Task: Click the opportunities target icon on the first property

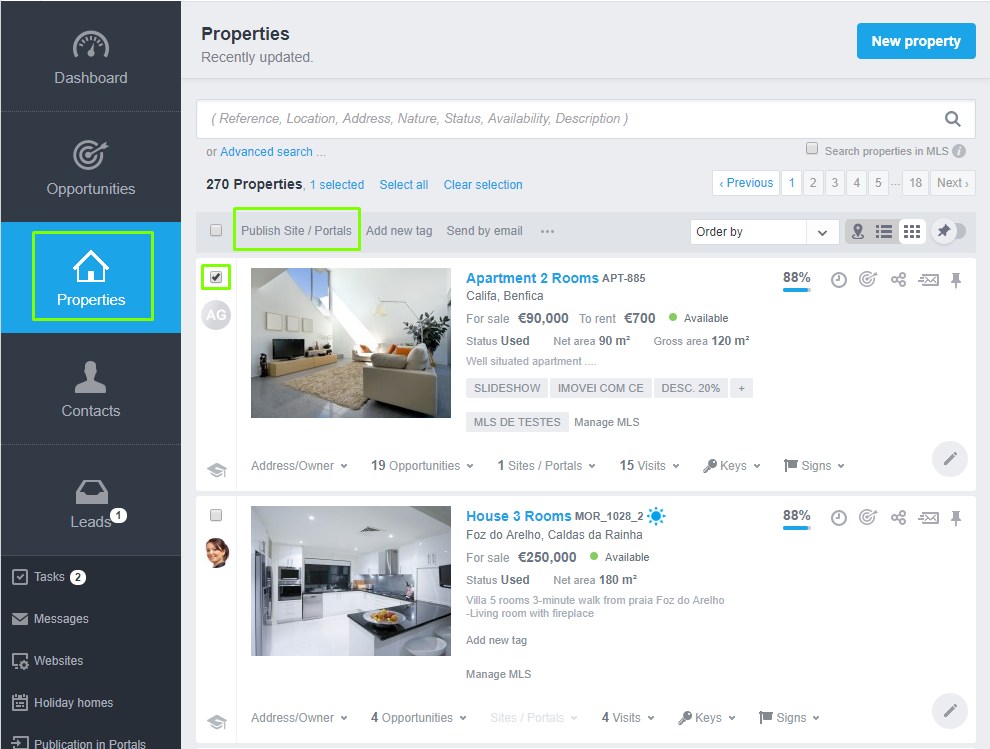Action: point(868,280)
